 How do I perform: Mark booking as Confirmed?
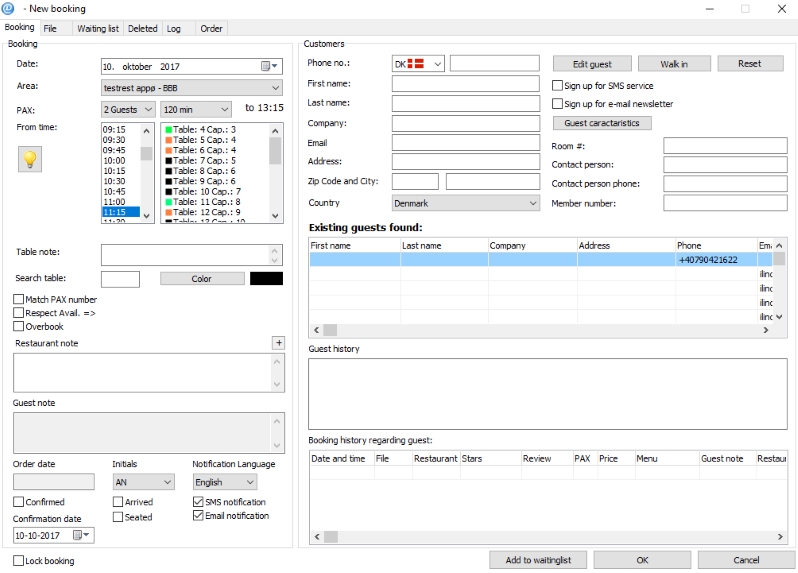click(x=18, y=502)
